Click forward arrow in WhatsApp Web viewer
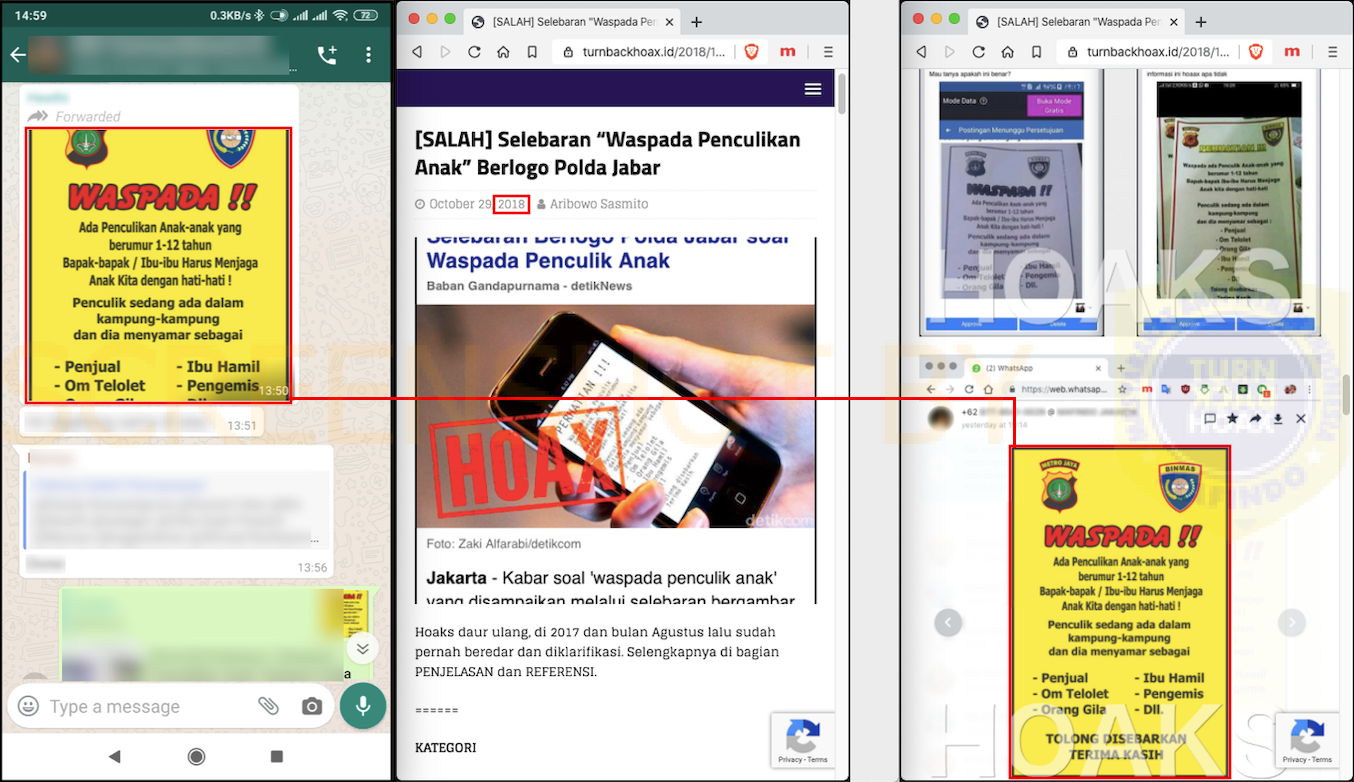This screenshot has height=782, width=1354. pos(1255,419)
